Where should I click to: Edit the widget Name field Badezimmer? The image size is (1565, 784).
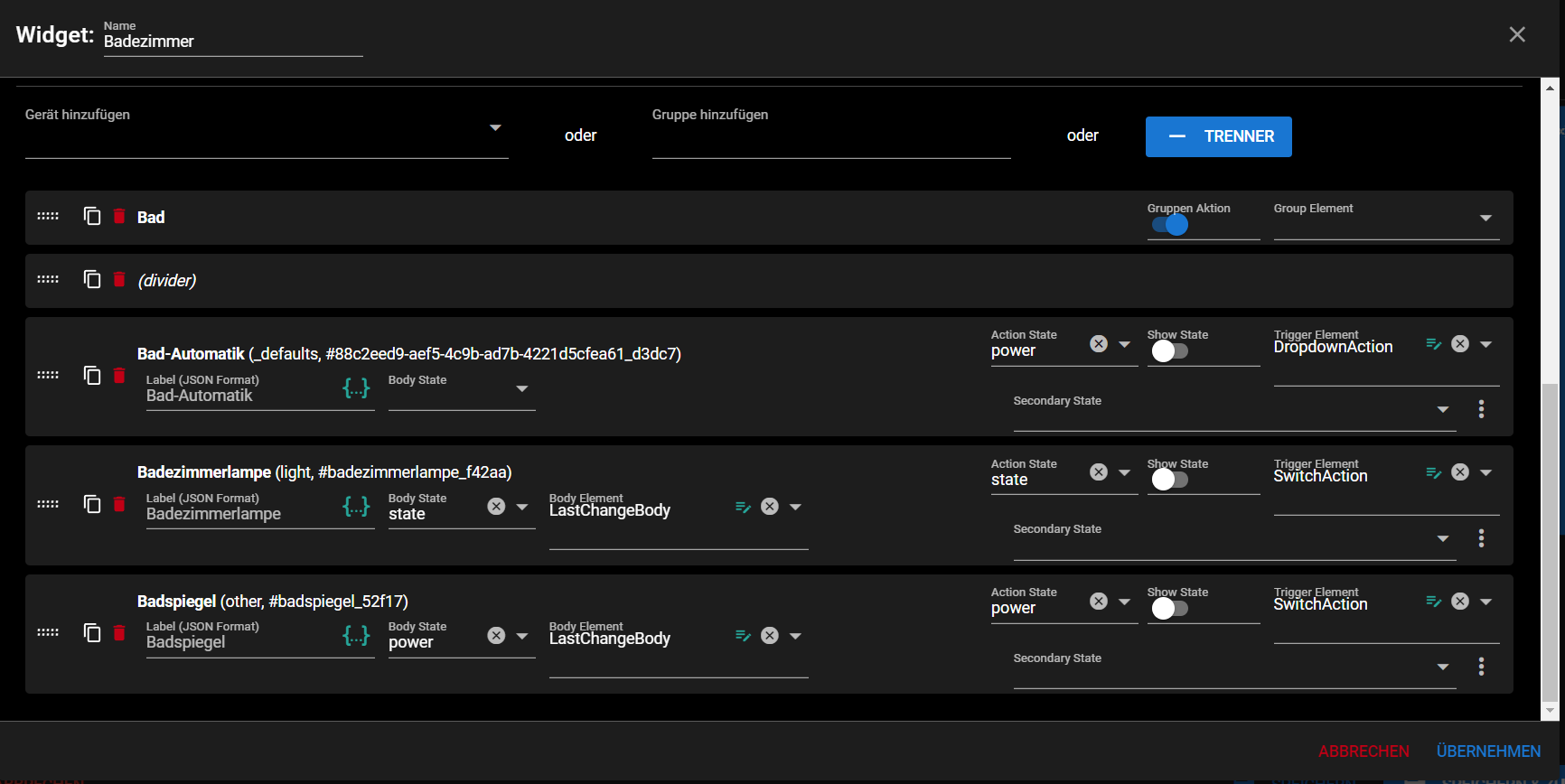click(233, 42)
